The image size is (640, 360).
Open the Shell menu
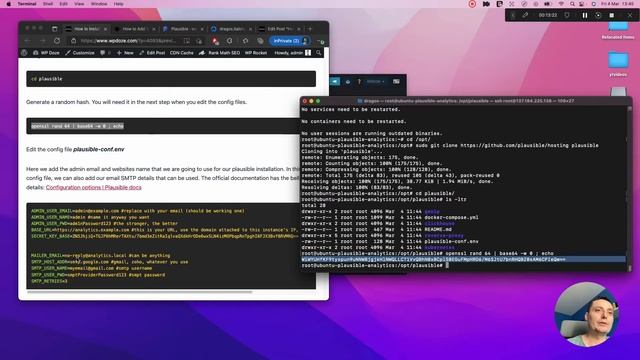point(48,4)
